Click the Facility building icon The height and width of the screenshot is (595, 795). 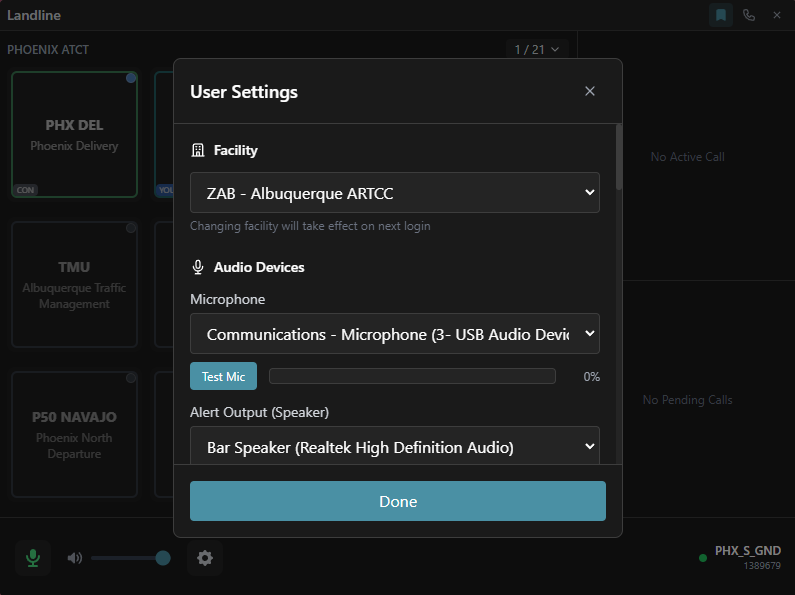[198, 151]
